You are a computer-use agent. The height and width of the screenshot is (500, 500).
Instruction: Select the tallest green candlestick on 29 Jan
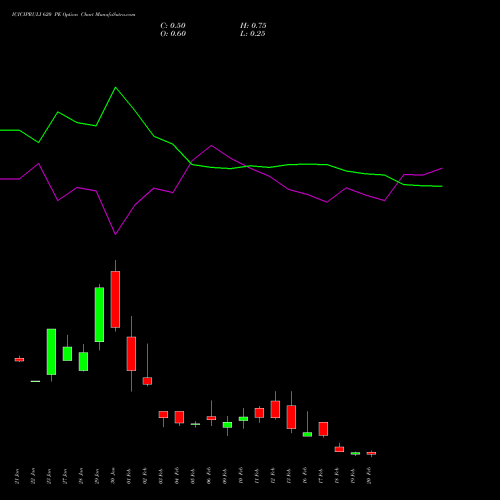(99, 314)
